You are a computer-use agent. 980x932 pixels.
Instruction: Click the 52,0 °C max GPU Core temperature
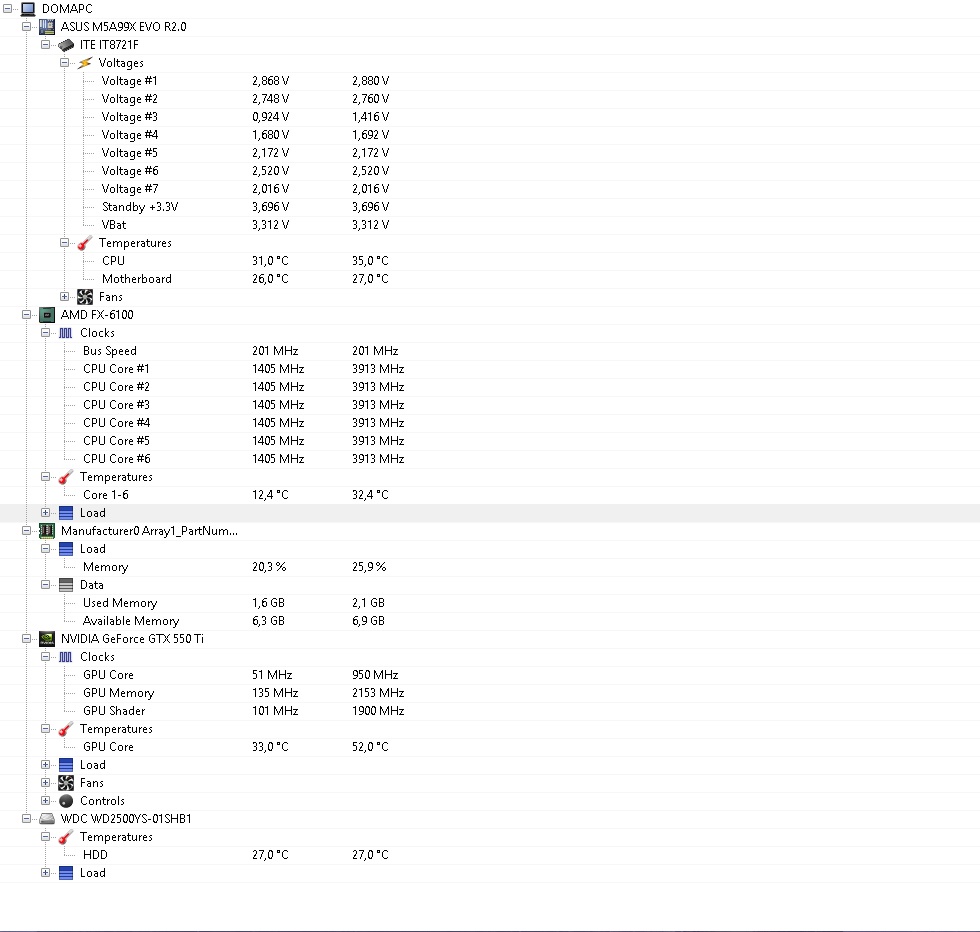[370, 747]
